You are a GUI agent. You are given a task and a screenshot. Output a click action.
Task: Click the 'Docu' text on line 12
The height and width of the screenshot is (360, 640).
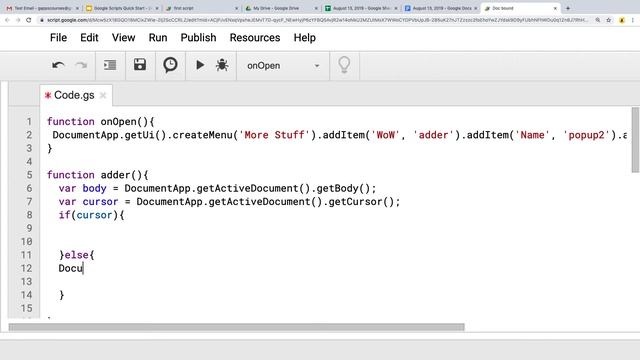click(x=71, y=268)
